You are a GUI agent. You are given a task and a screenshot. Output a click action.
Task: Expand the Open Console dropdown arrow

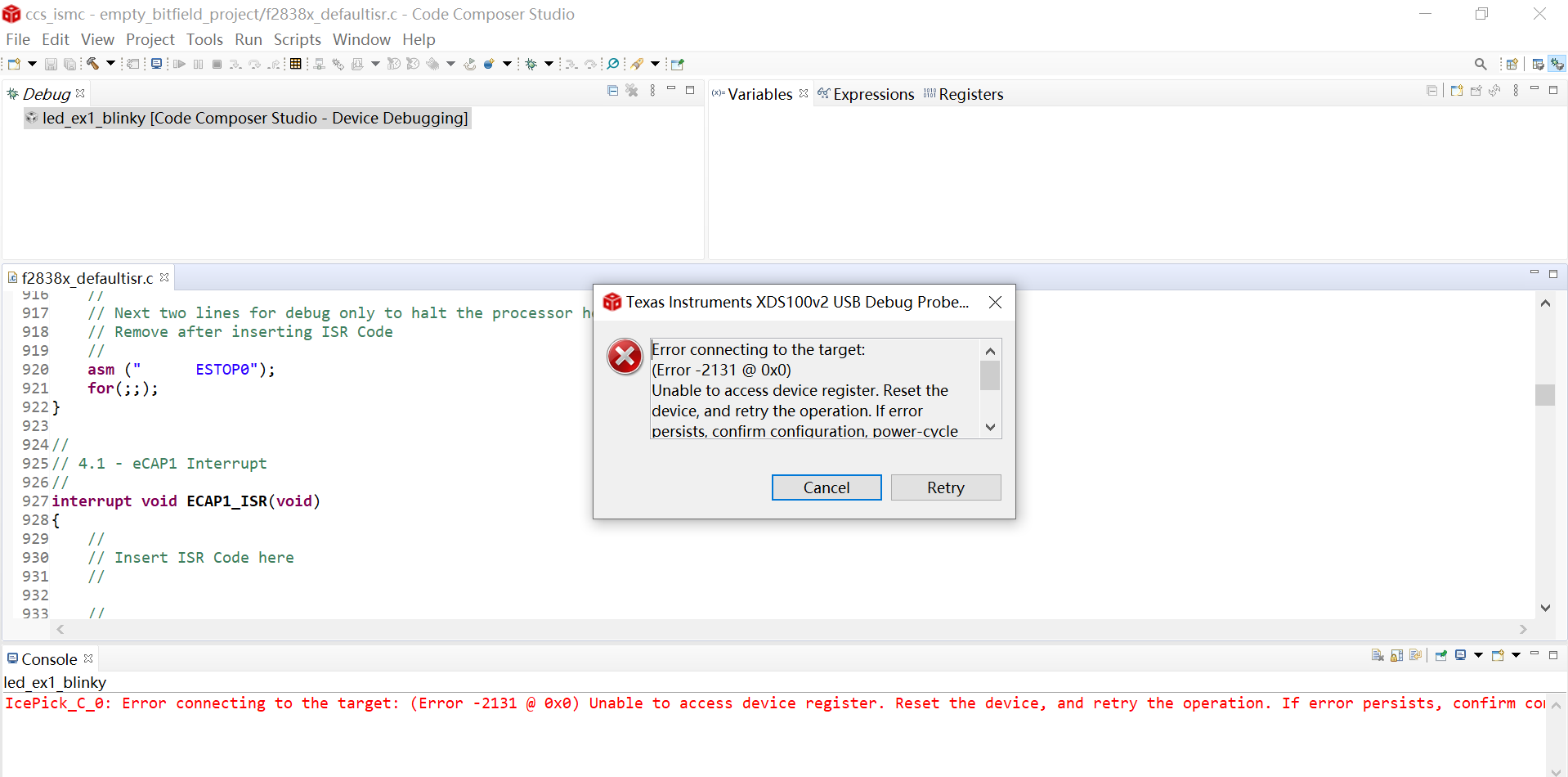[1516, 655]
